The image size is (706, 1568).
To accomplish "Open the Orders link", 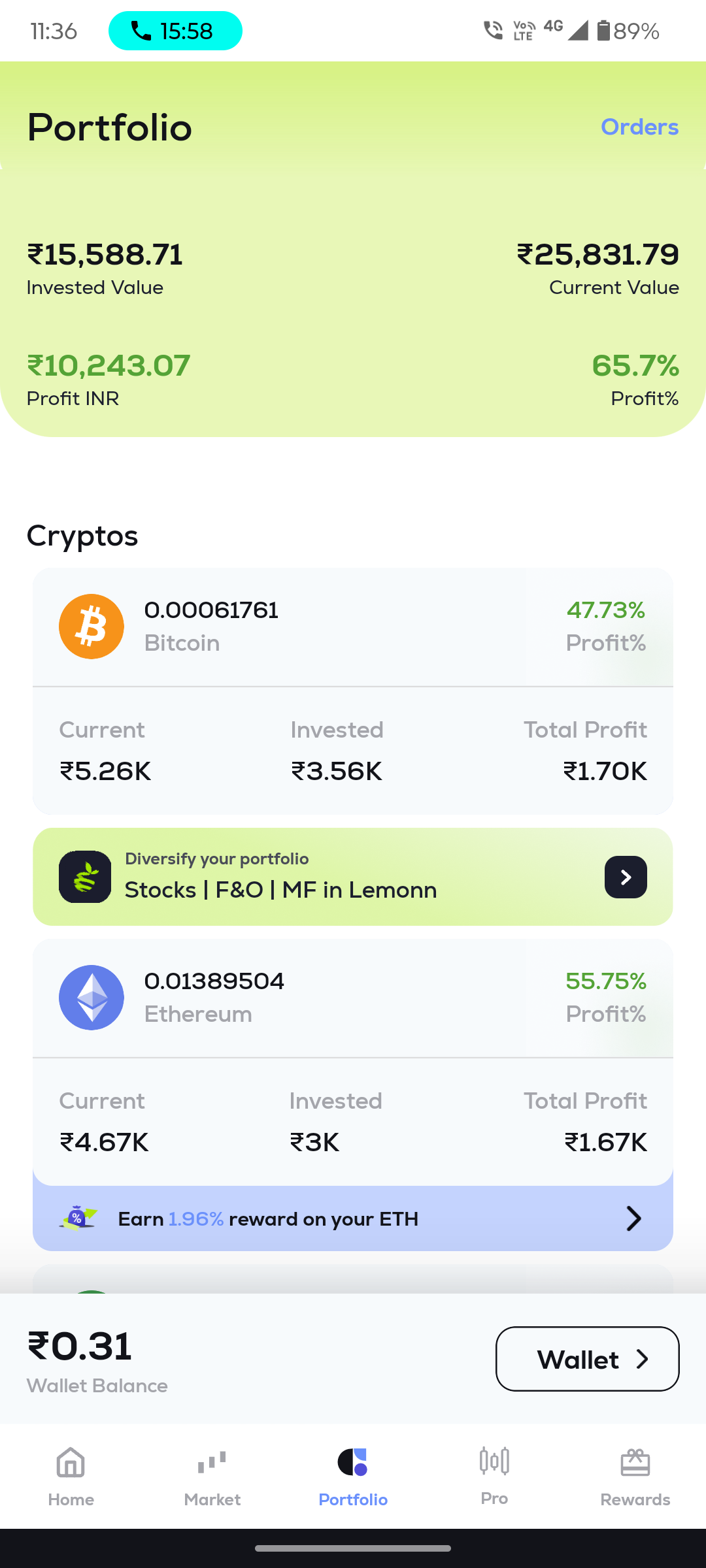I will point(639,127).
